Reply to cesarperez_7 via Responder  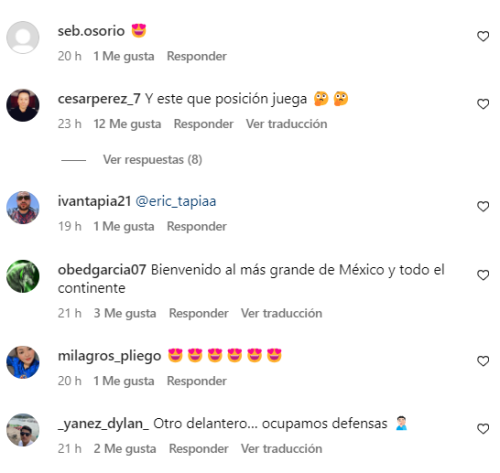203,124
